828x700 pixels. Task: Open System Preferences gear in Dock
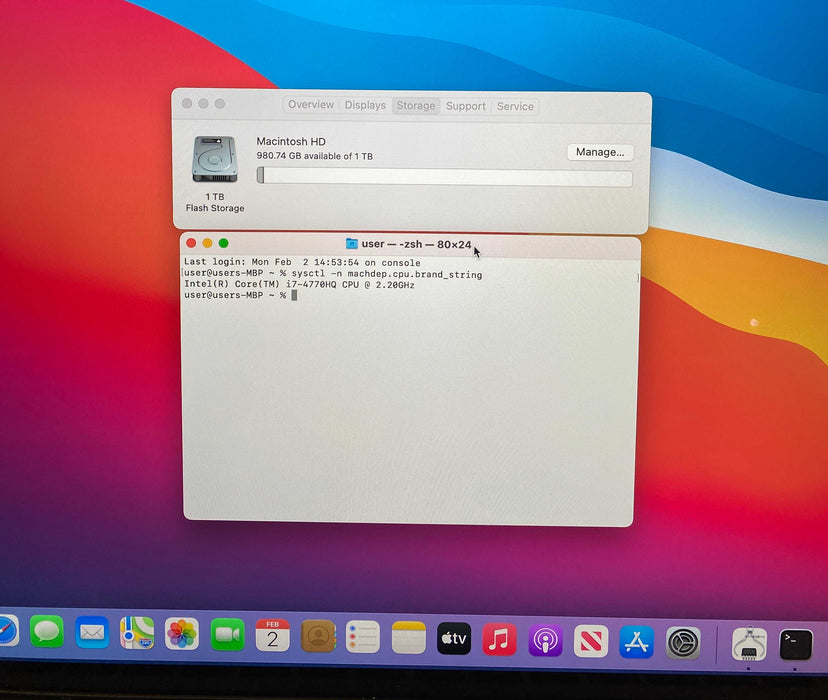click(x=683, y=644)
